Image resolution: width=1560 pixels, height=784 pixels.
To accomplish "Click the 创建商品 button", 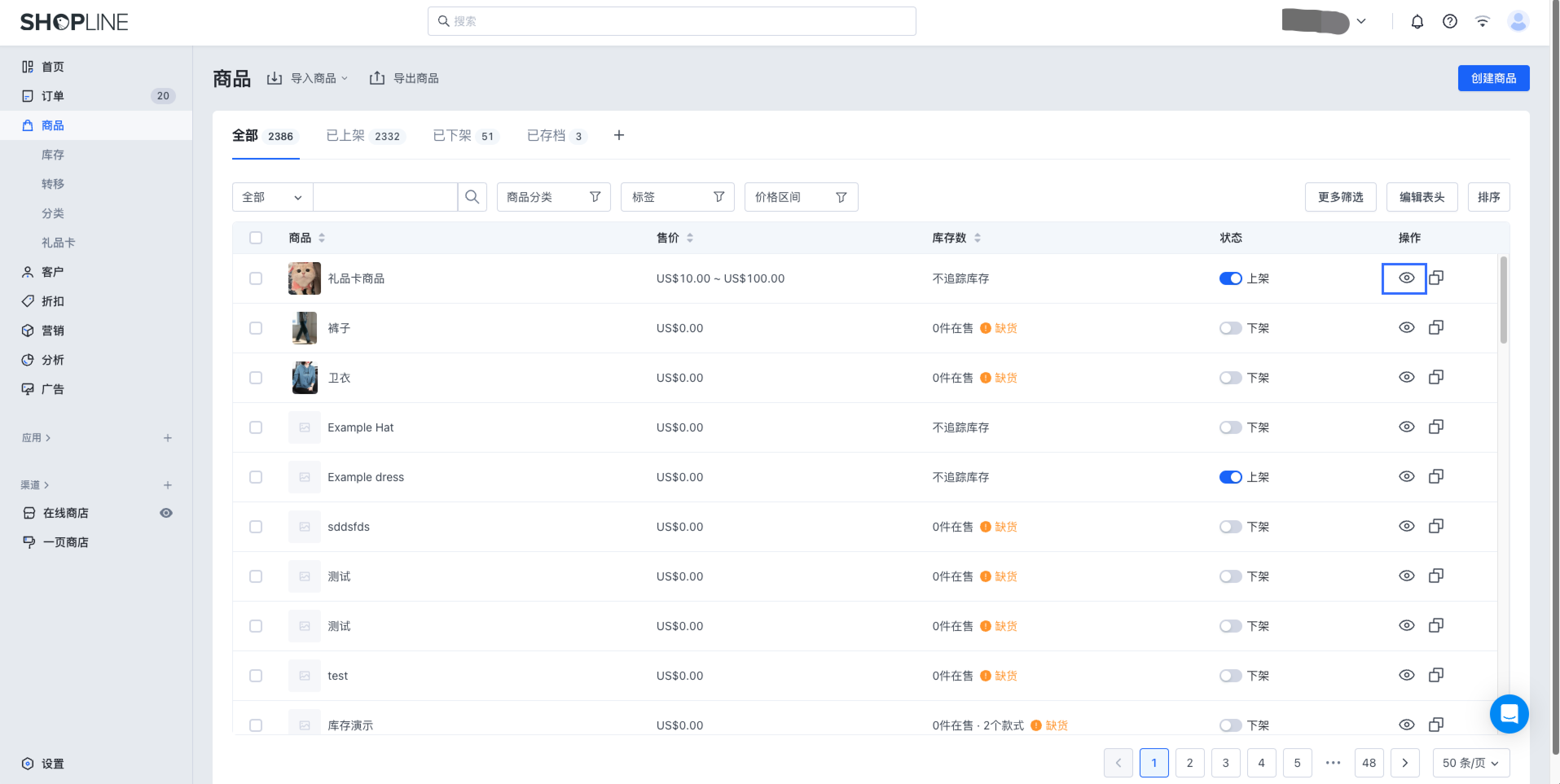I will point(1493,78).
